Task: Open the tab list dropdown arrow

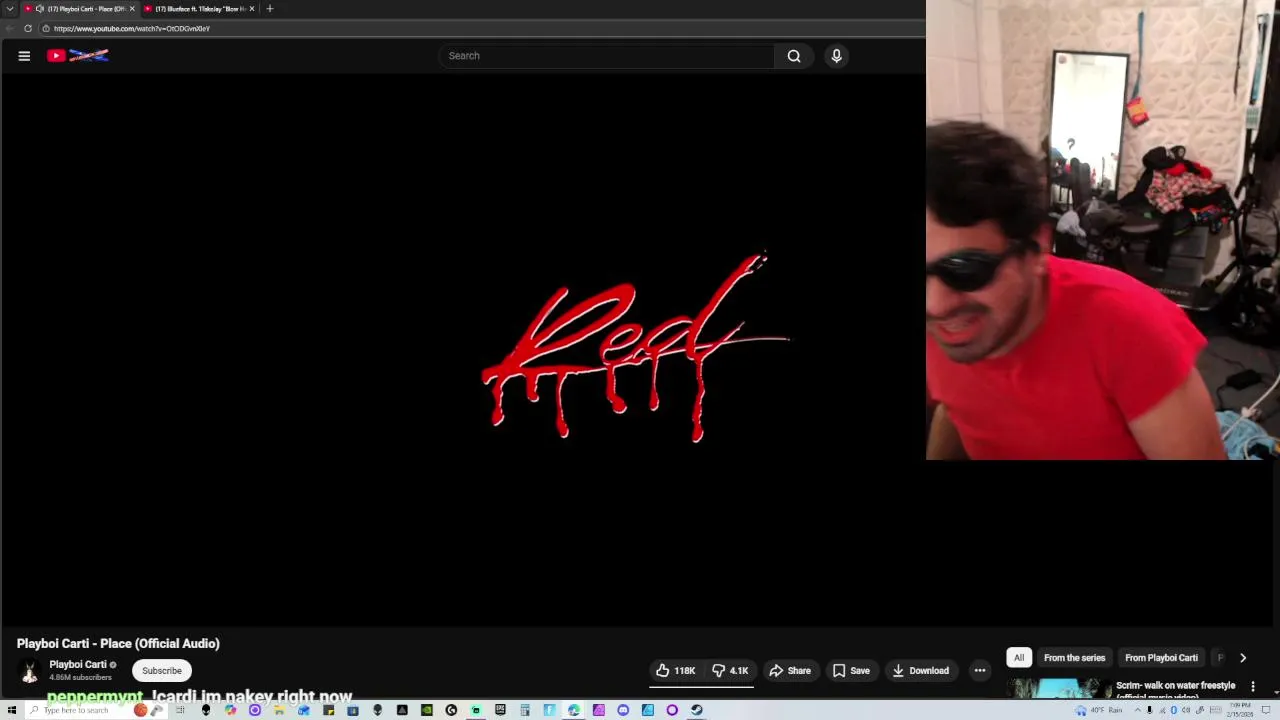Action: [9, 9]
